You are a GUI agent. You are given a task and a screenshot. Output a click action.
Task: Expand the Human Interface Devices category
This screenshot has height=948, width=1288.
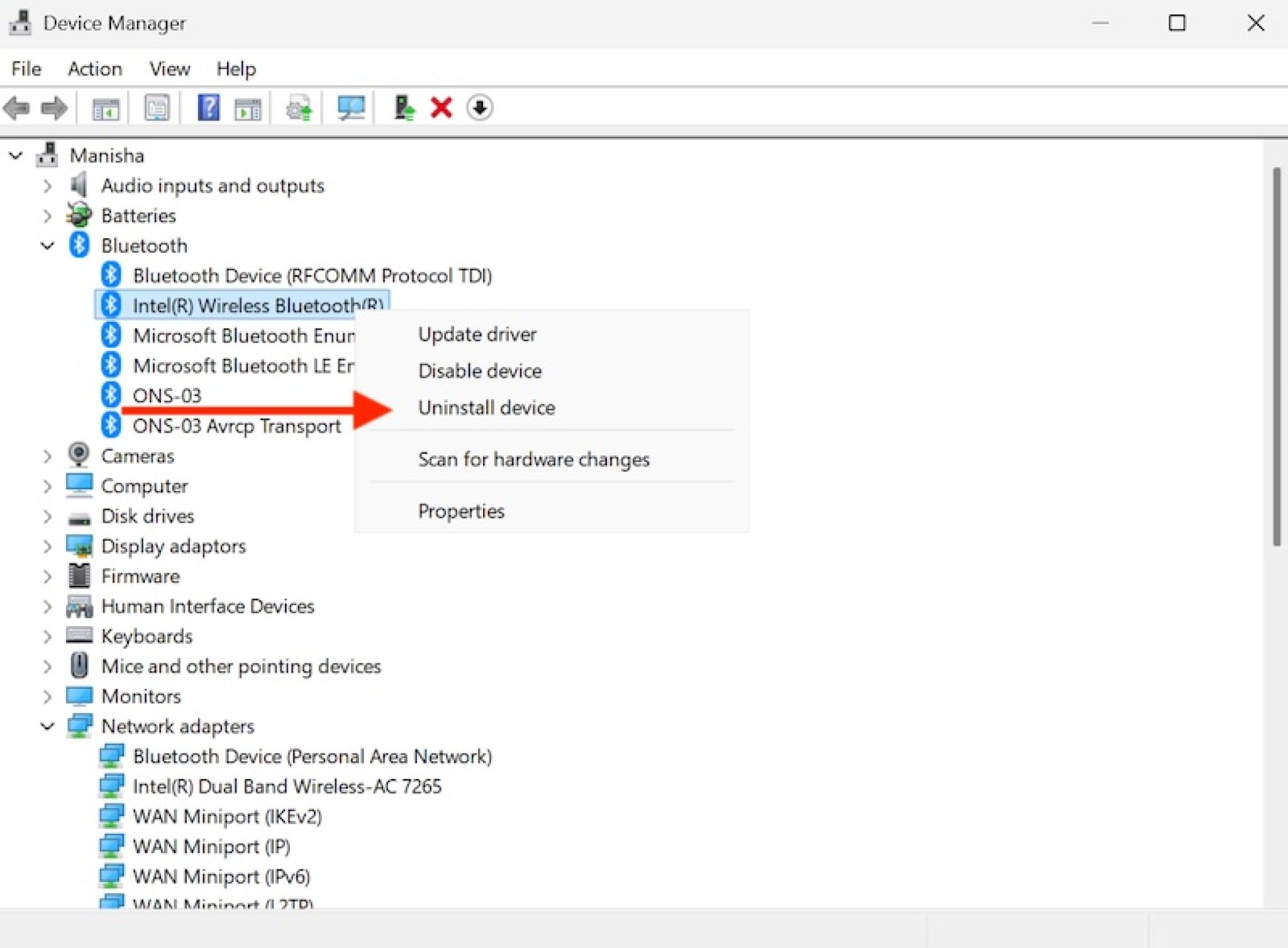click(48, 606)
